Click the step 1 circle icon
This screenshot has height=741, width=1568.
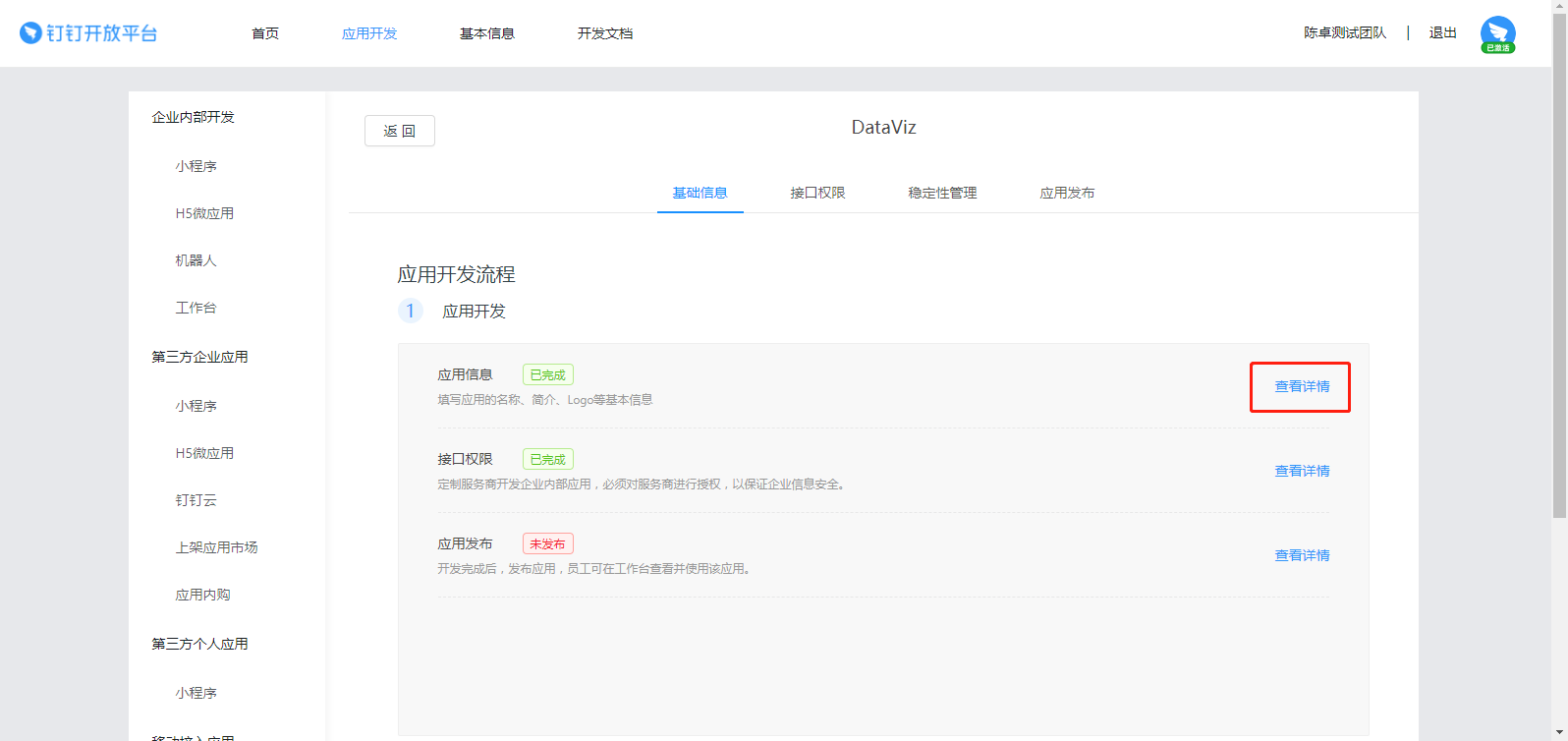[x=410, y=311]
